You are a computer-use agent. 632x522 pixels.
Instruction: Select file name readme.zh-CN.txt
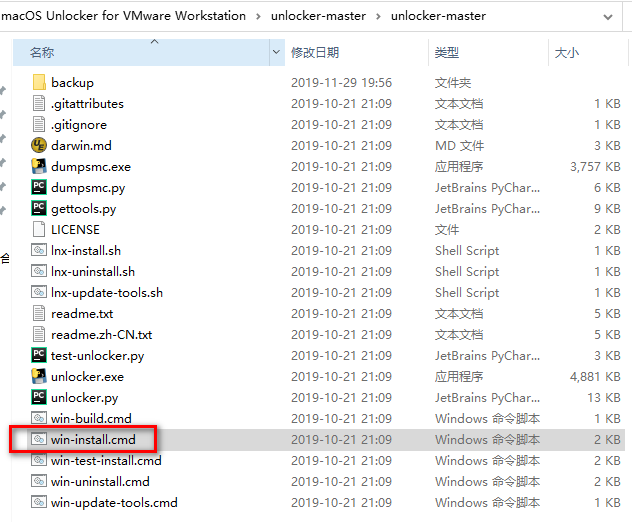pyautogui.click(x=102, y=335)
